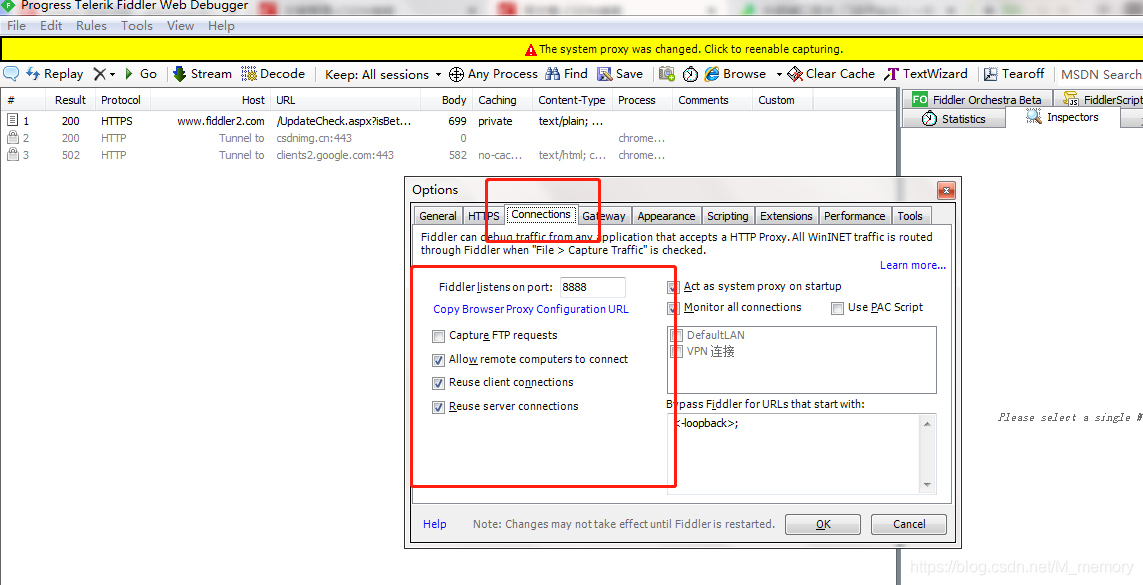Switch to Appearance options tab
The image size is (1143, 585).
666,216
